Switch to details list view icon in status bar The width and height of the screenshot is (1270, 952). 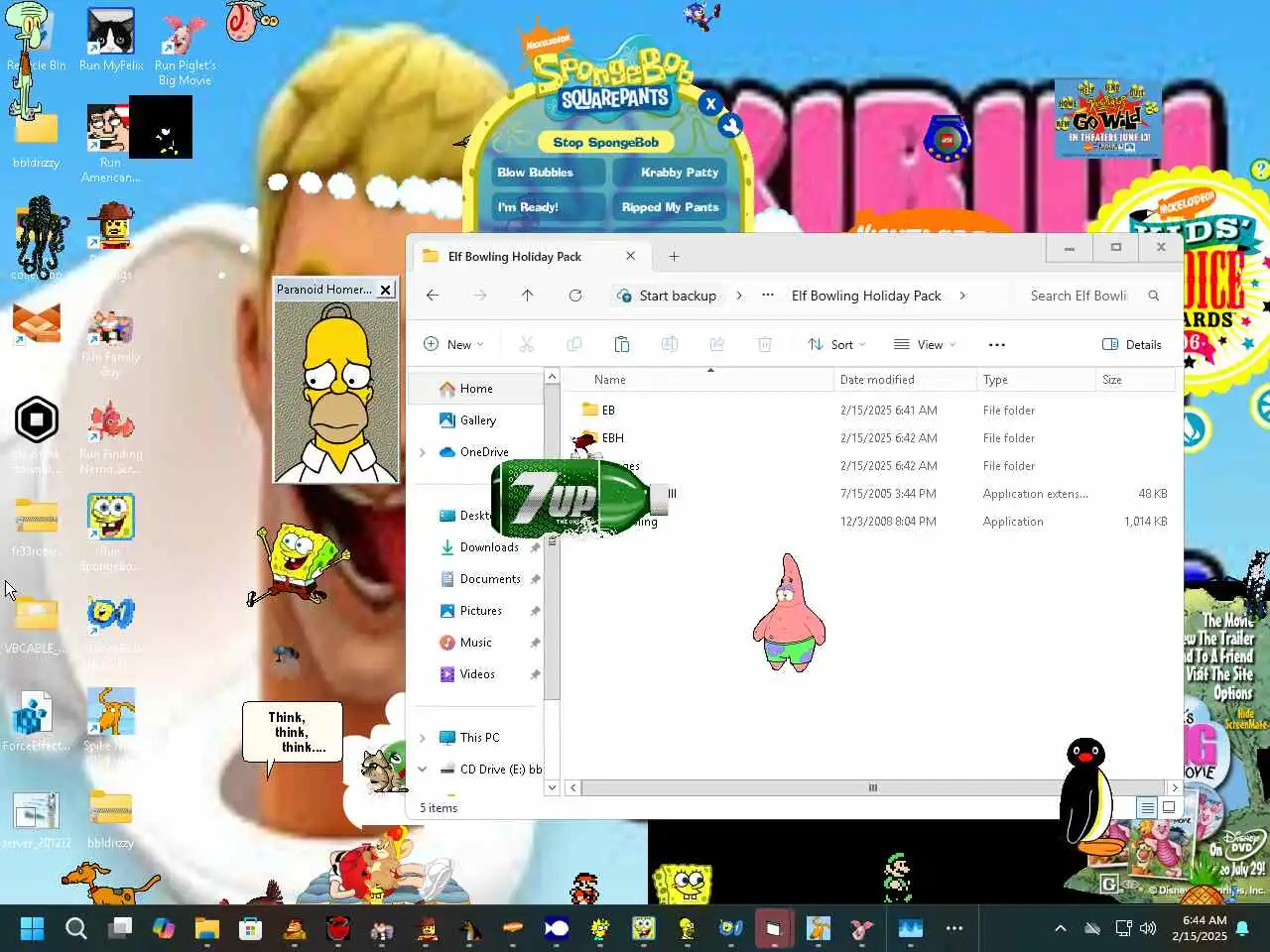(1147, 807)
